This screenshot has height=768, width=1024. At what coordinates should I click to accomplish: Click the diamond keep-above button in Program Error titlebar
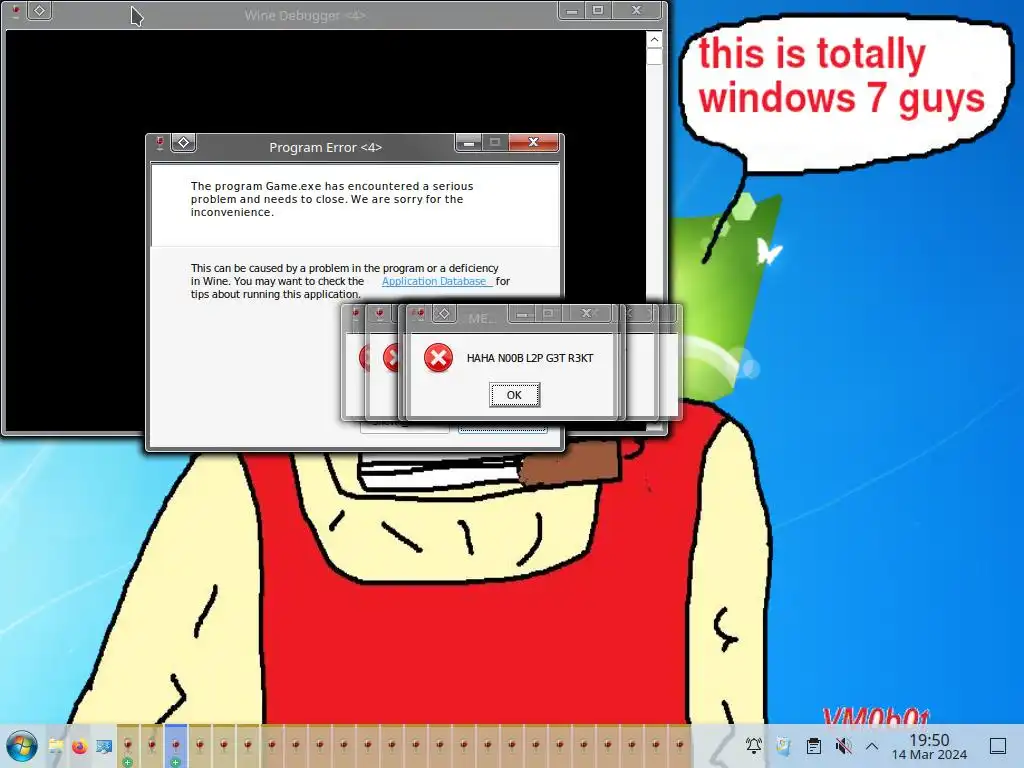click(x=184, y=143)
